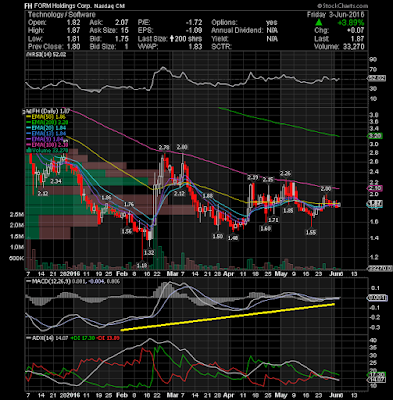
Task: Click the Friday 3-Jun-2016 date
Action: point(335,15)
